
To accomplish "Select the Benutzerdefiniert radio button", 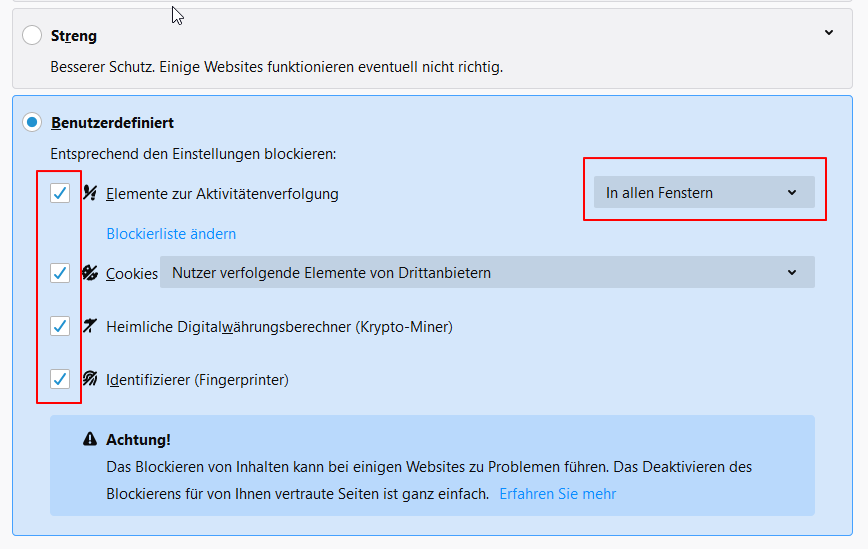I will tap(32, 123).
